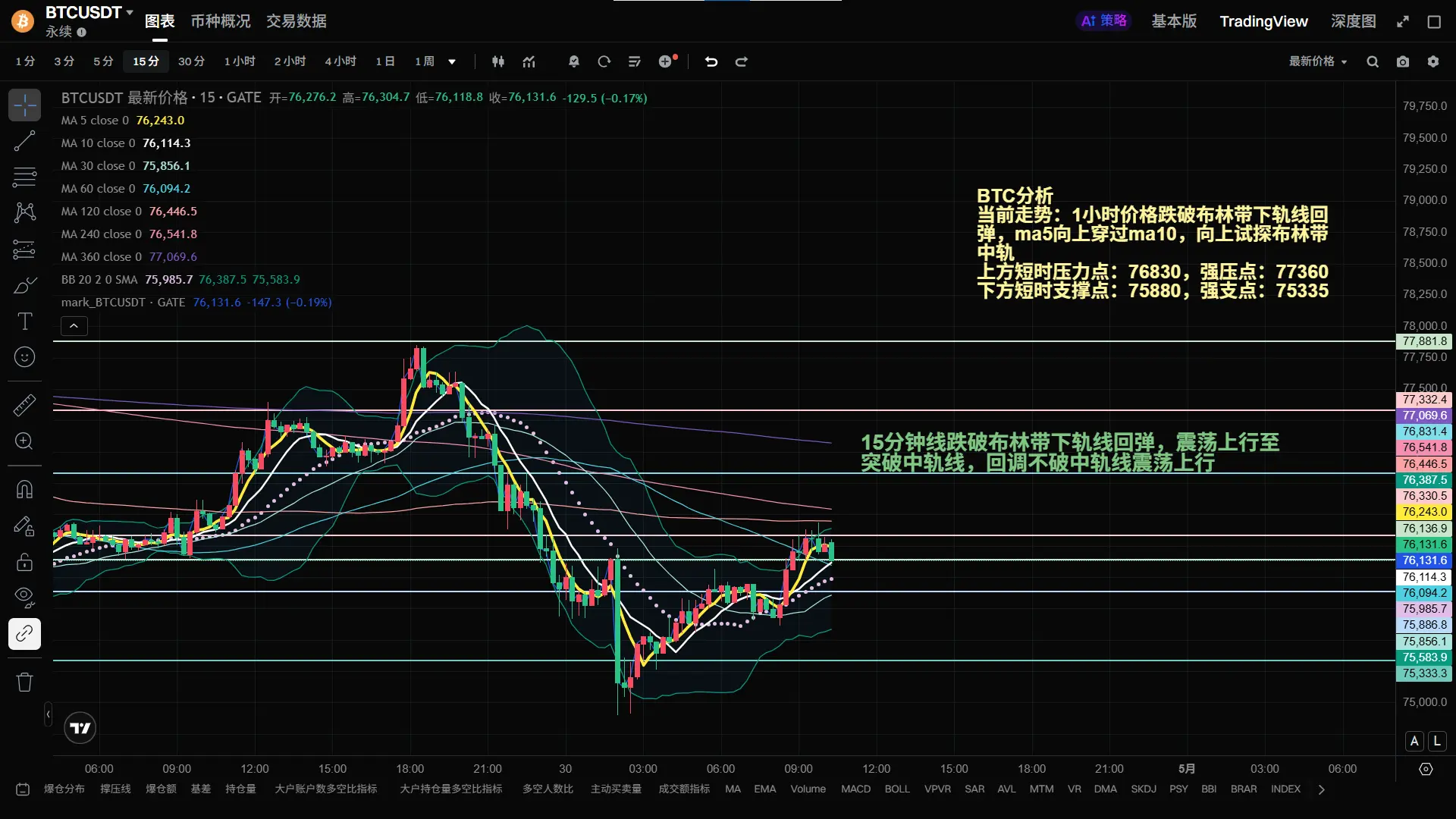1456x819 pixels.
Task: Delete drawings with trash icon
Action: point(24,682)
